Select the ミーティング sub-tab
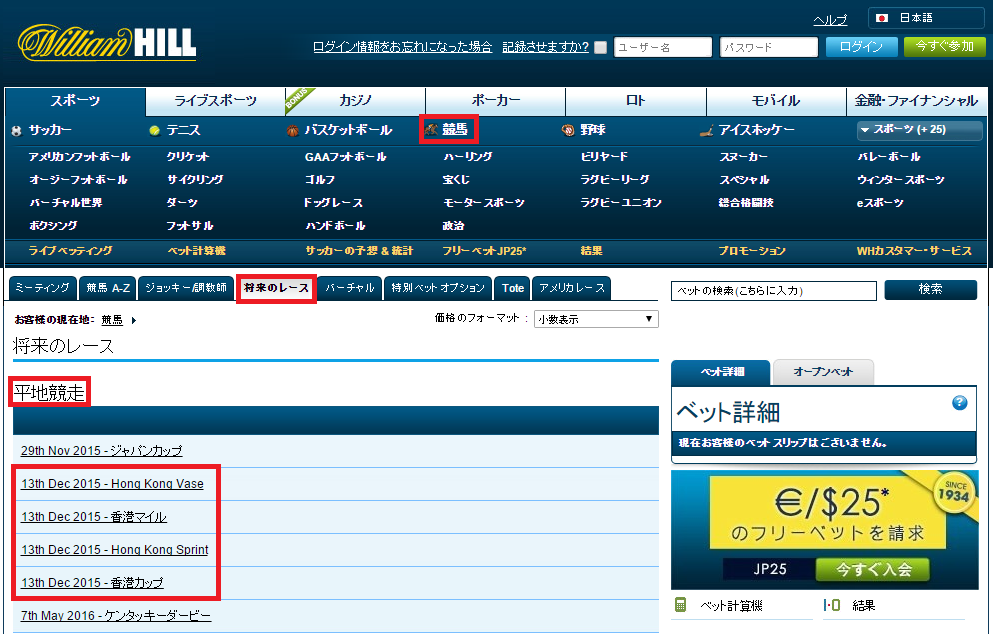Viewport: 993px width, 634px height. coord(42,288)
